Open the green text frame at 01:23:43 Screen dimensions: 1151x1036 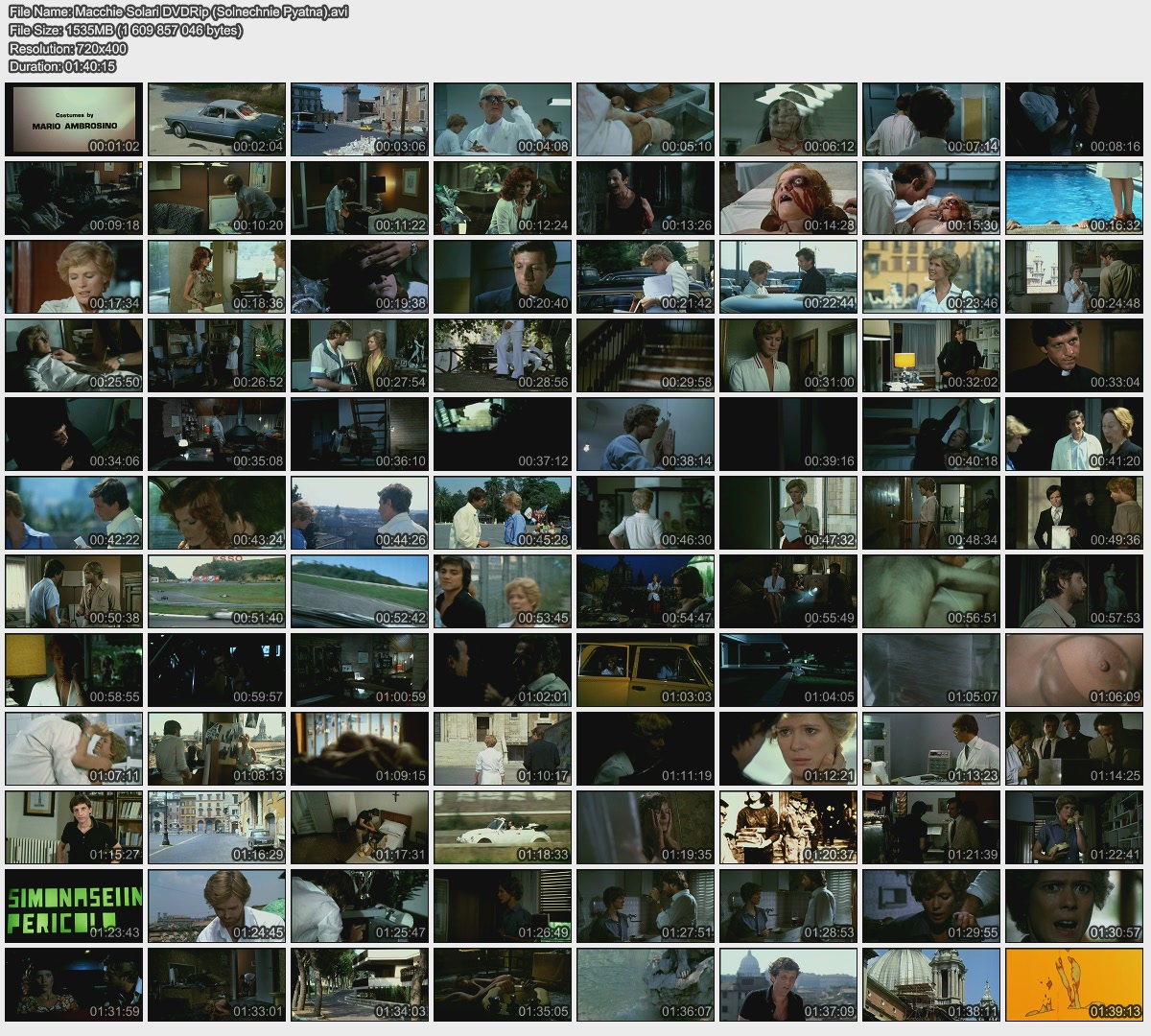pyautogui.click(x=74, y=905)
